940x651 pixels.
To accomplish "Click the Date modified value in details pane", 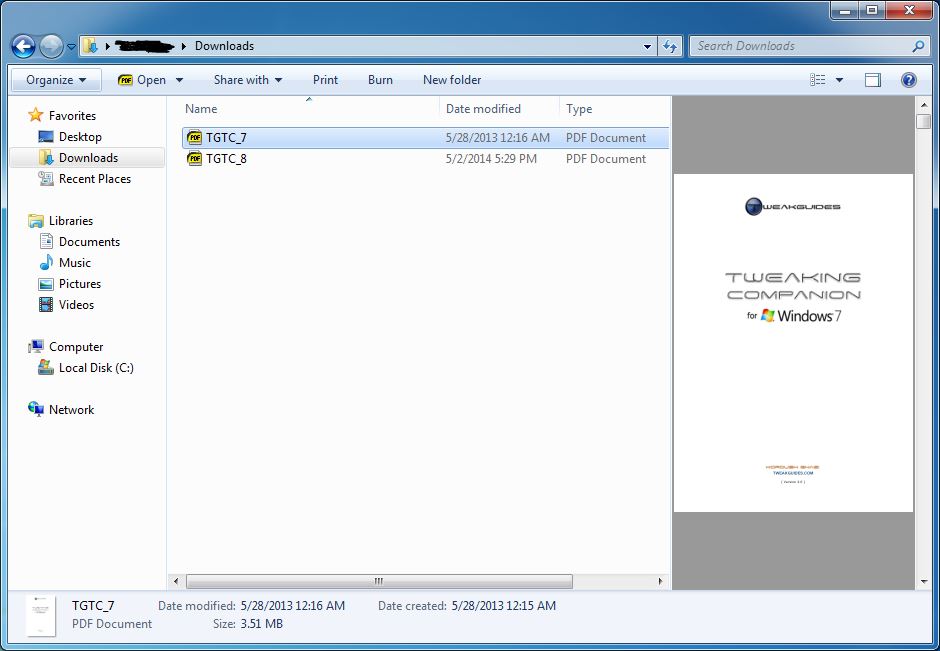I will pyautogui.click(x=293, y=605).
